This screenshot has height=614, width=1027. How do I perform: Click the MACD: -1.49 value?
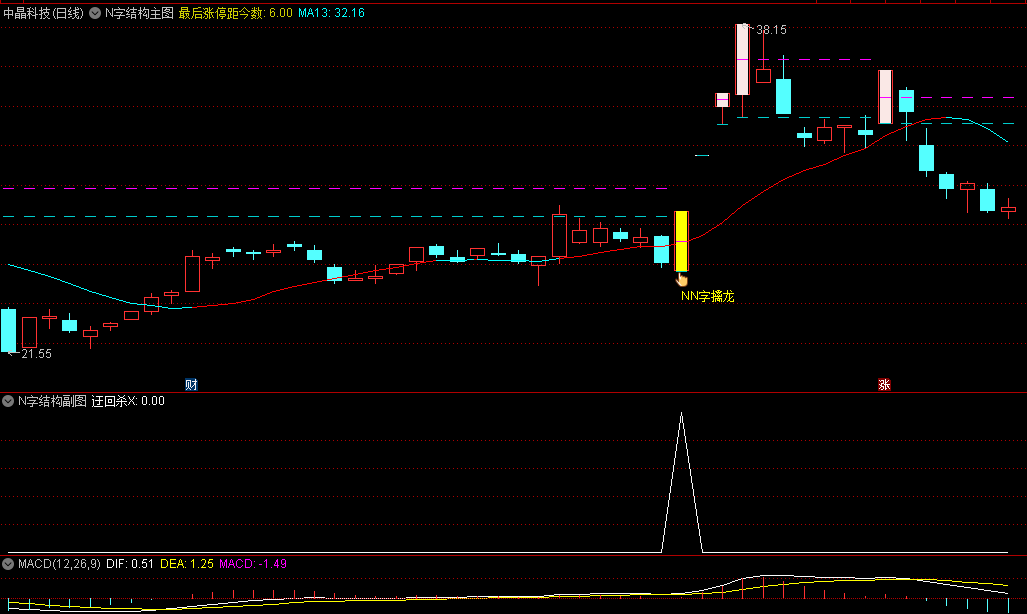coord(253,564)
